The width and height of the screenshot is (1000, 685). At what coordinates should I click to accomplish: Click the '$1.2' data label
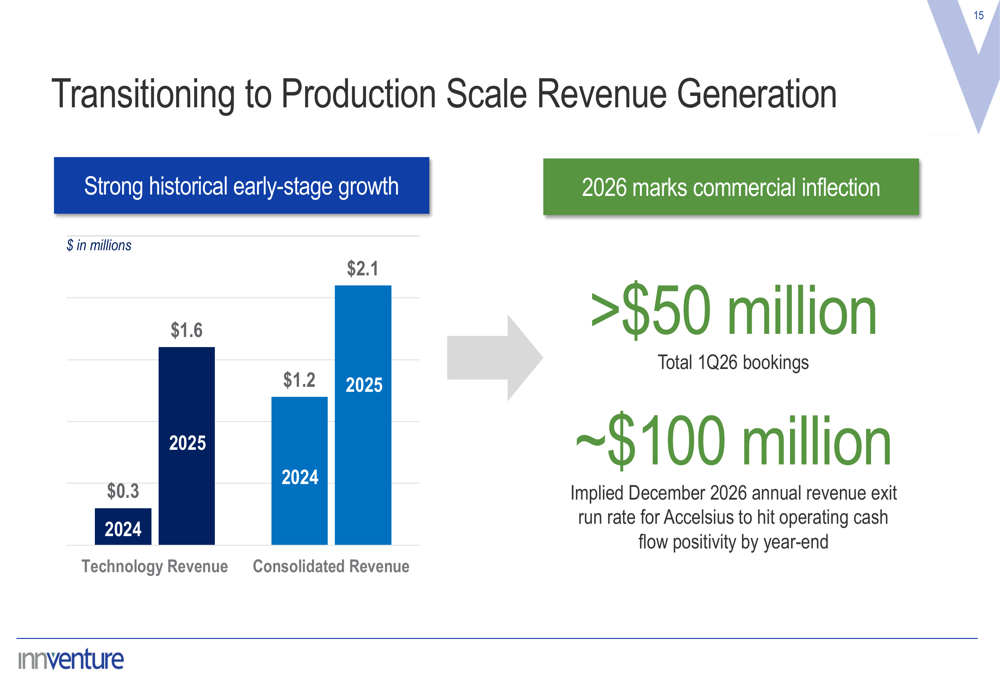click(299, 381)
